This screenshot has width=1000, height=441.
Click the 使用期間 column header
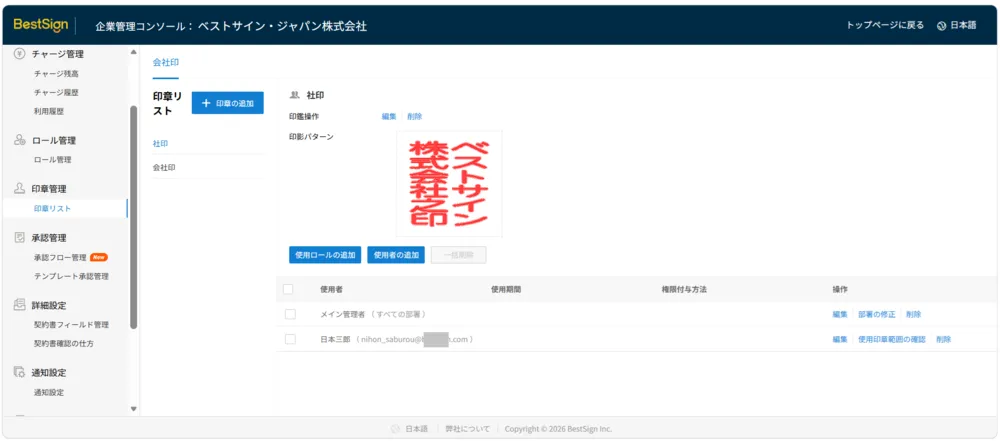pos(506,289)
